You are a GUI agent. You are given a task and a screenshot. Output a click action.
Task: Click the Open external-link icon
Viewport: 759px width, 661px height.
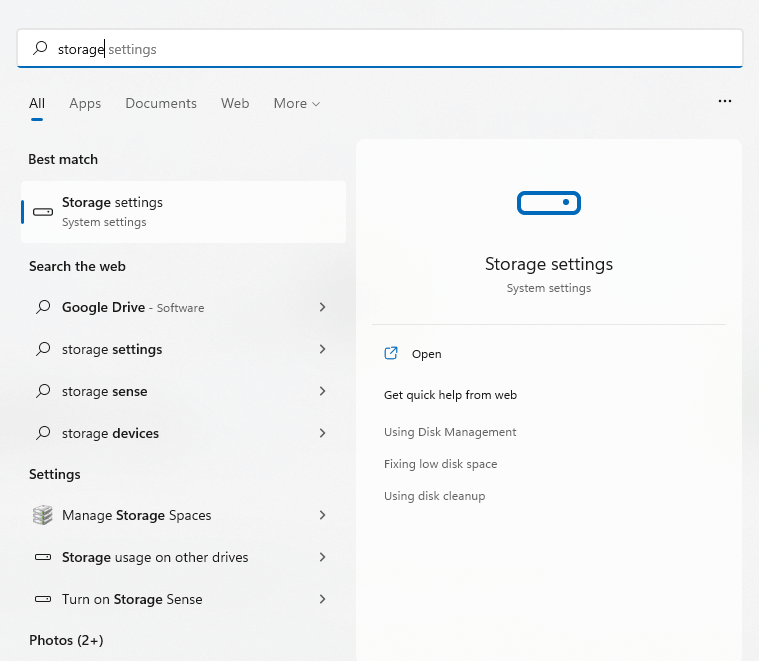click(391, 354)
